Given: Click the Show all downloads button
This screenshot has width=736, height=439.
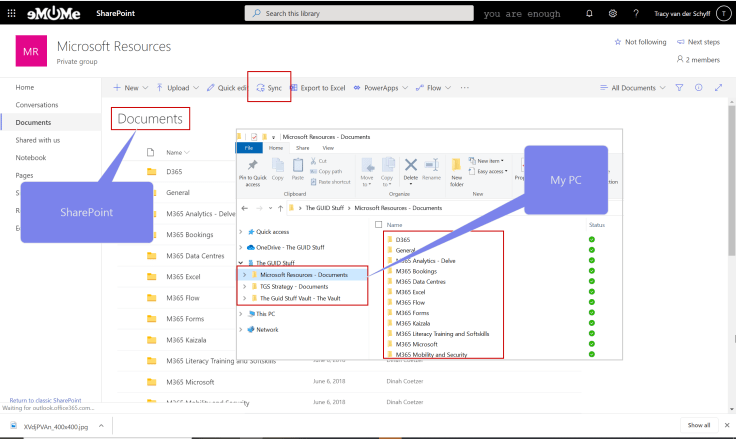Looking at the screenshot, I should point(698,425).
